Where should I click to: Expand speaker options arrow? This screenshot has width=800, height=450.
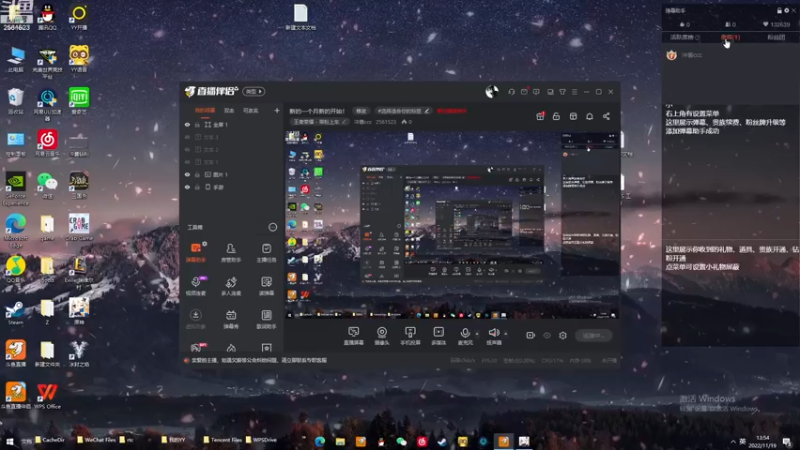[x=506, y=334]
